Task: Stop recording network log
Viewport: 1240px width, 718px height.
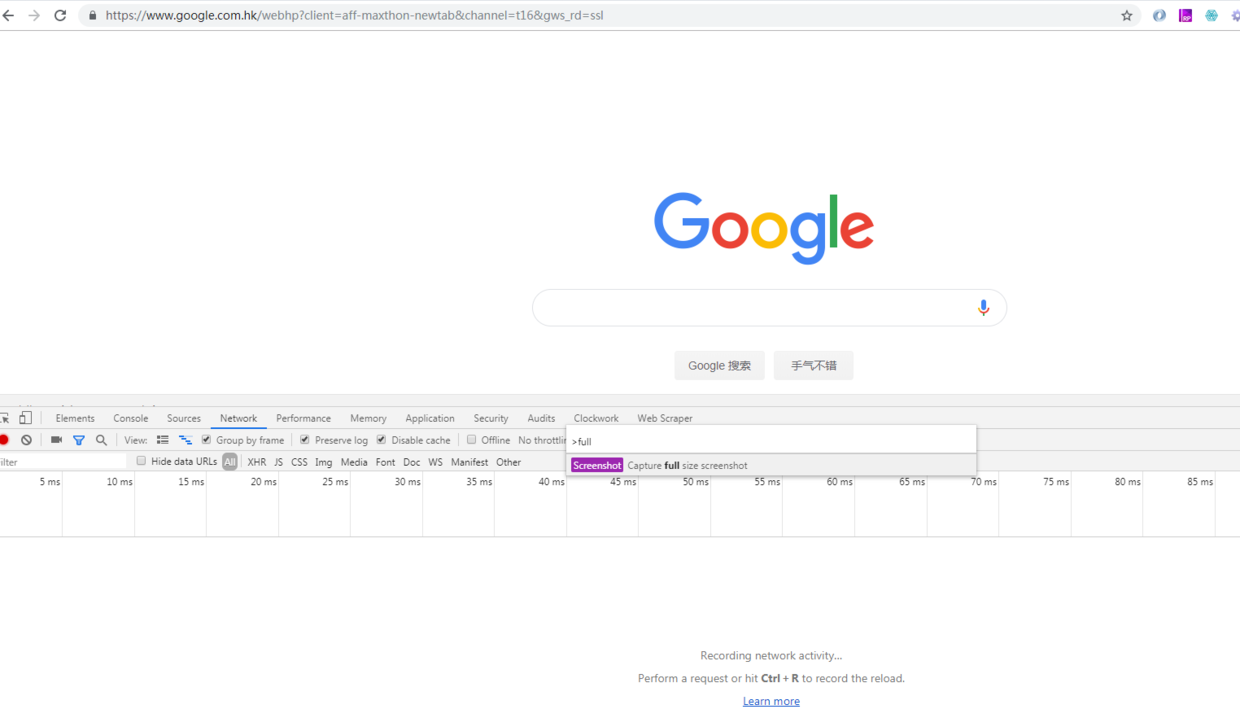Action: coord(4,440)
